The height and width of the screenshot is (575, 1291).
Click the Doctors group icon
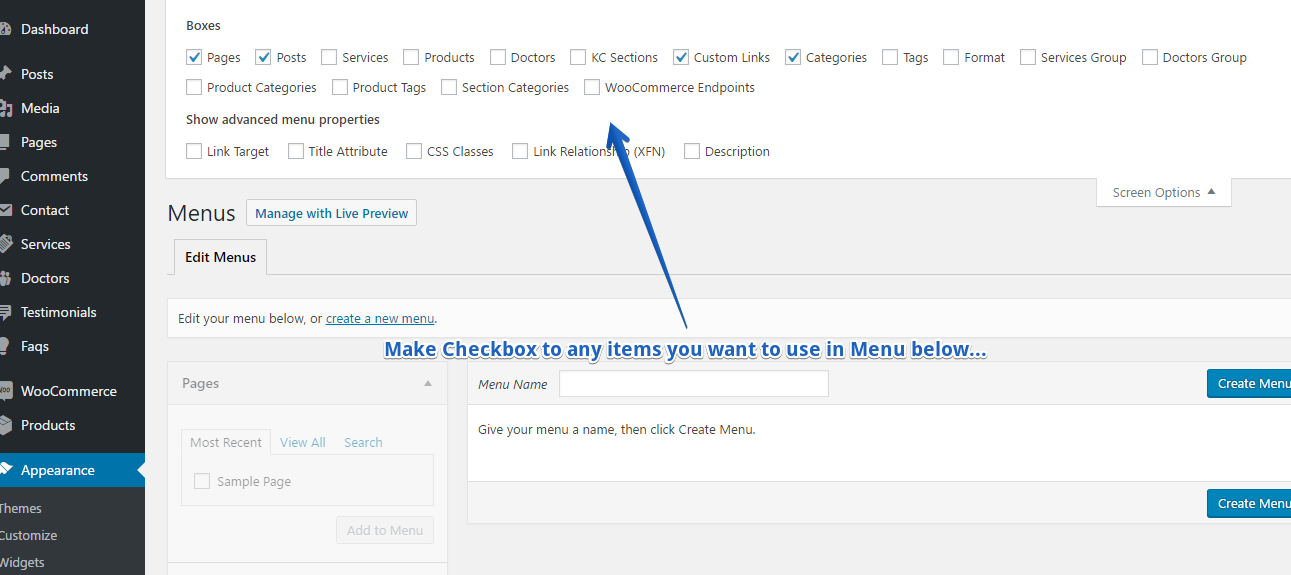coord(5,278)
